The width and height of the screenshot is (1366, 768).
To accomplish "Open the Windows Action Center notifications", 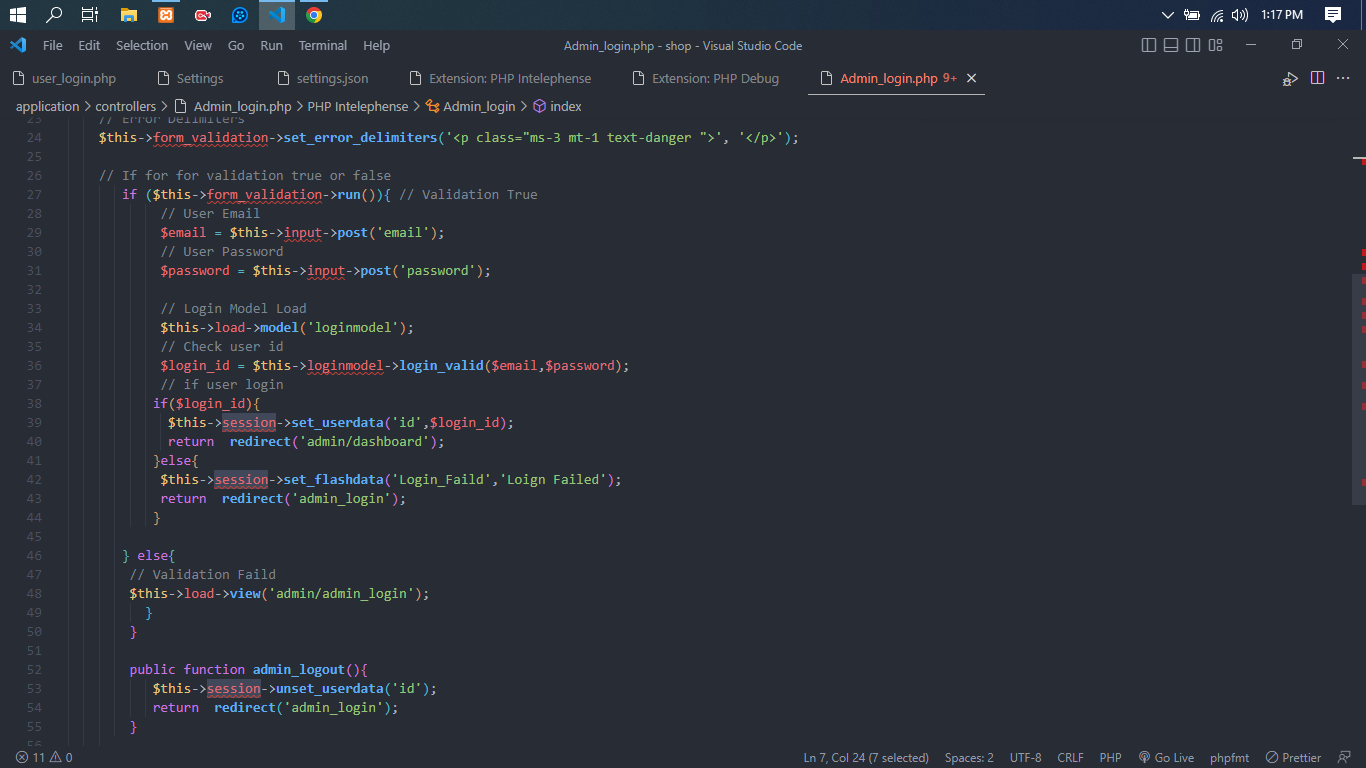I will (x=1332, y=15).
